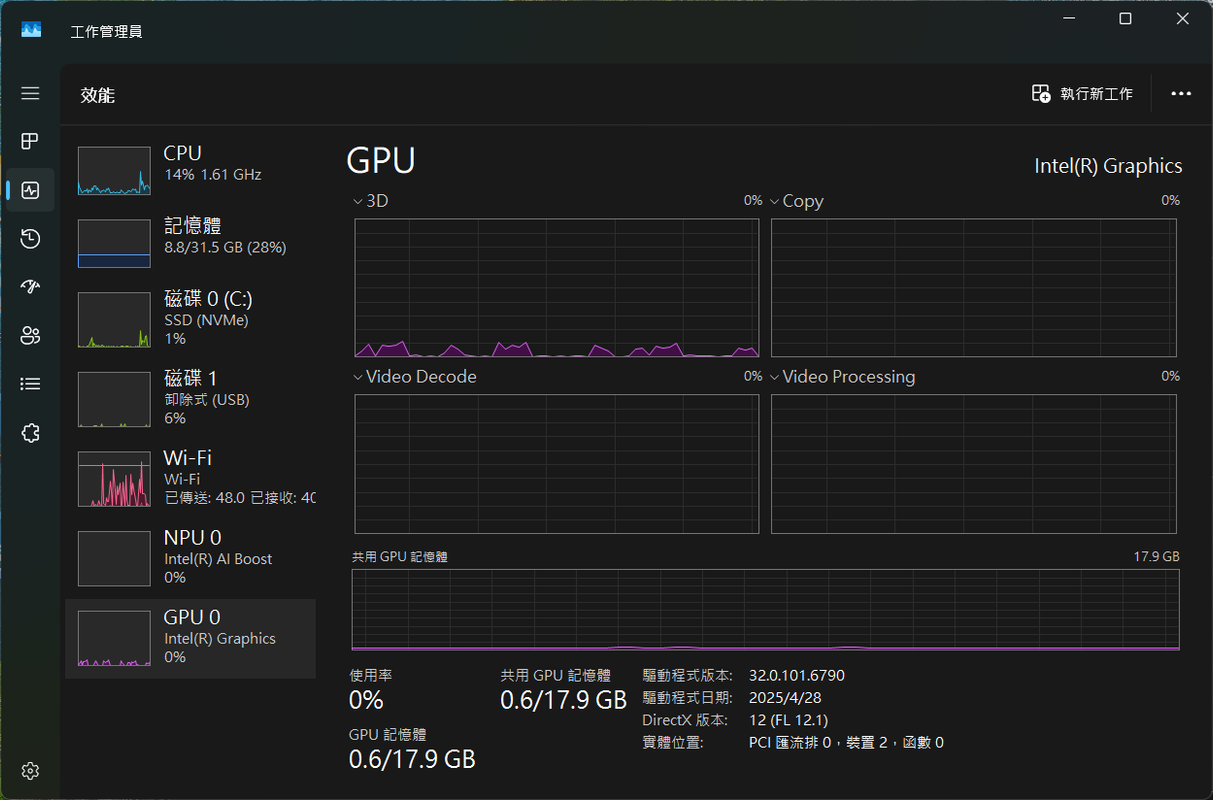Open the Video Processing graph dropdown
The image size is (1213, 800).
(x=774, y=377)
